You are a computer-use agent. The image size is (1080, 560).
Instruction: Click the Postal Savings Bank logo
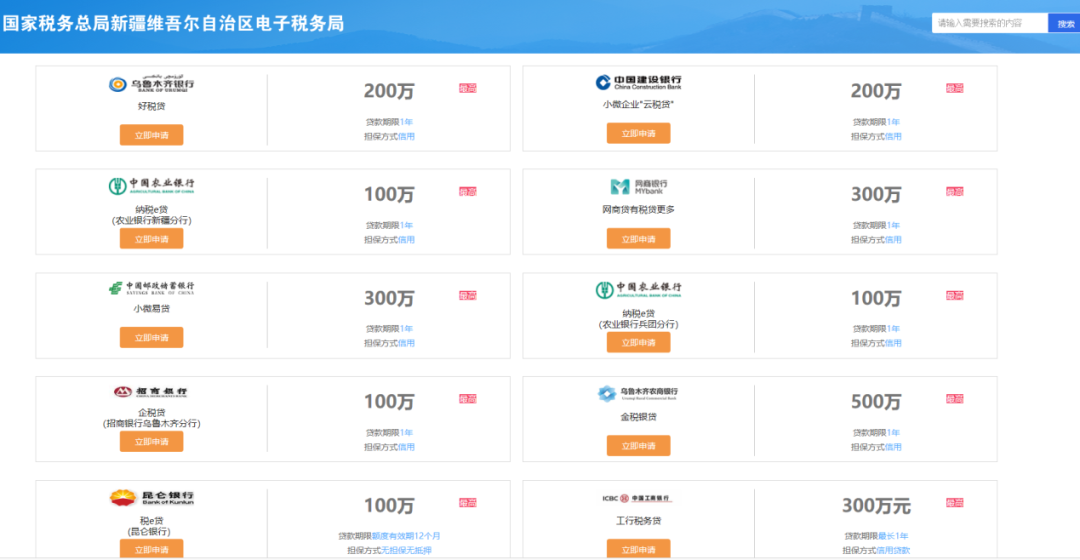(x=152, y=288)
